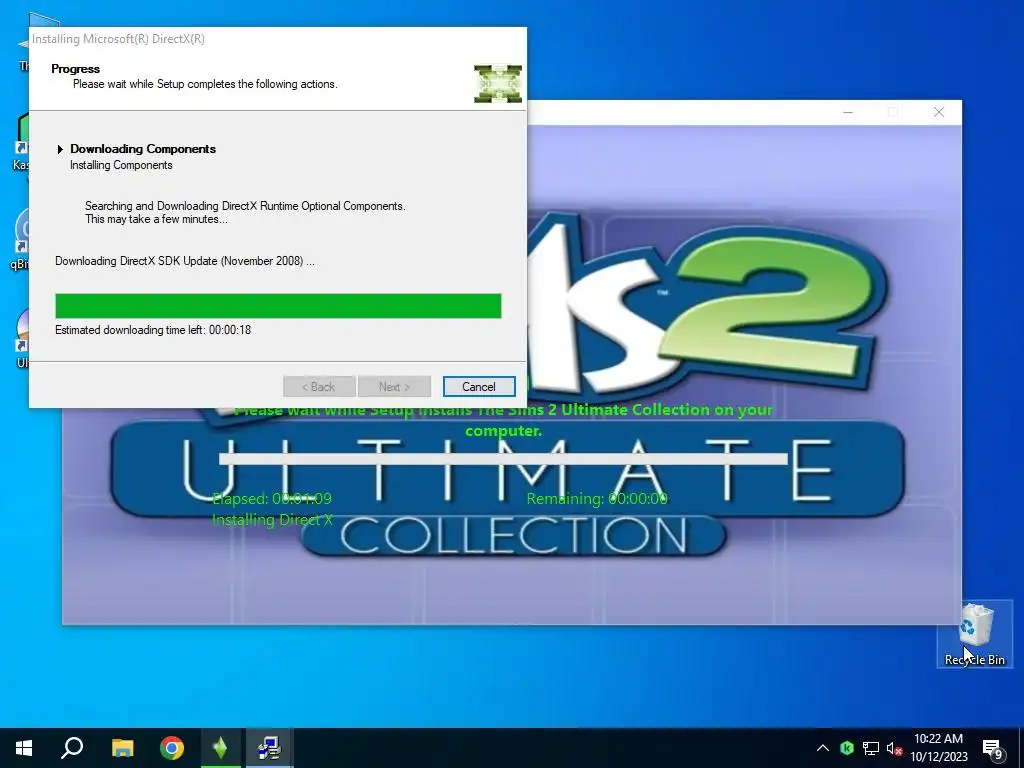Image resolution: width=1024 pixels, height=768 pixels.
Task: Open the network status tray icon
Action: (871, 748)
